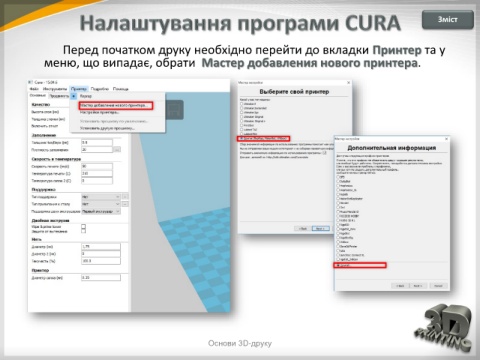Click the filament diameter input field
480x360 pixels.
101,247
